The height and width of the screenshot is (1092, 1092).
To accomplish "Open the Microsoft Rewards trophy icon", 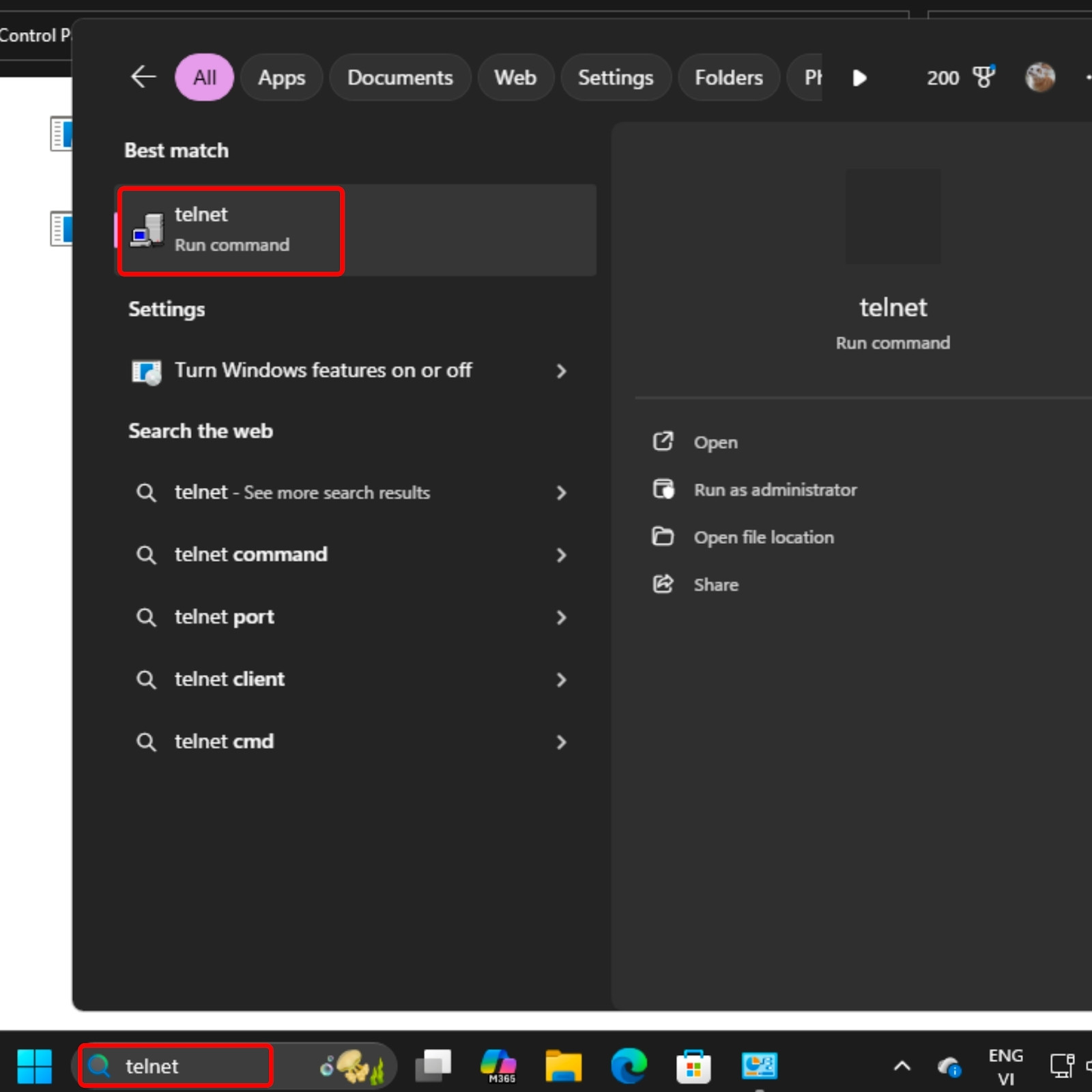I will [x=983, y=77].
